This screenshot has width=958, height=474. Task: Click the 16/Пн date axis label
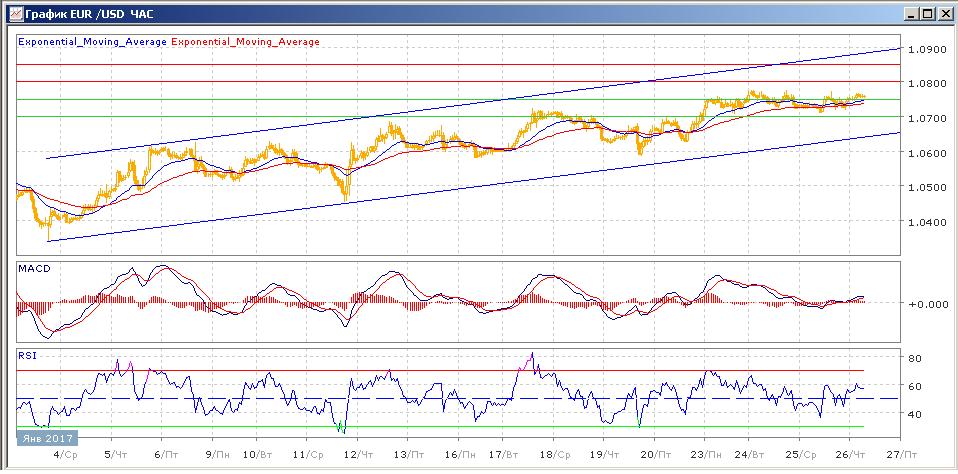tap(461, 455)
